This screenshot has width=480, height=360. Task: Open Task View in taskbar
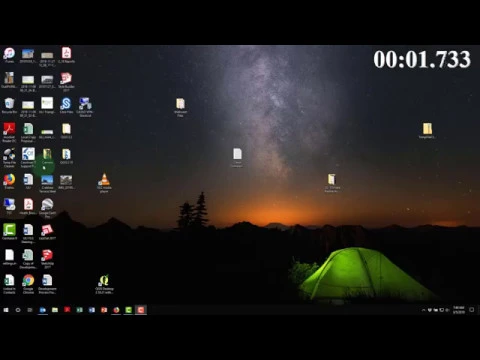(x=30, y=310)
